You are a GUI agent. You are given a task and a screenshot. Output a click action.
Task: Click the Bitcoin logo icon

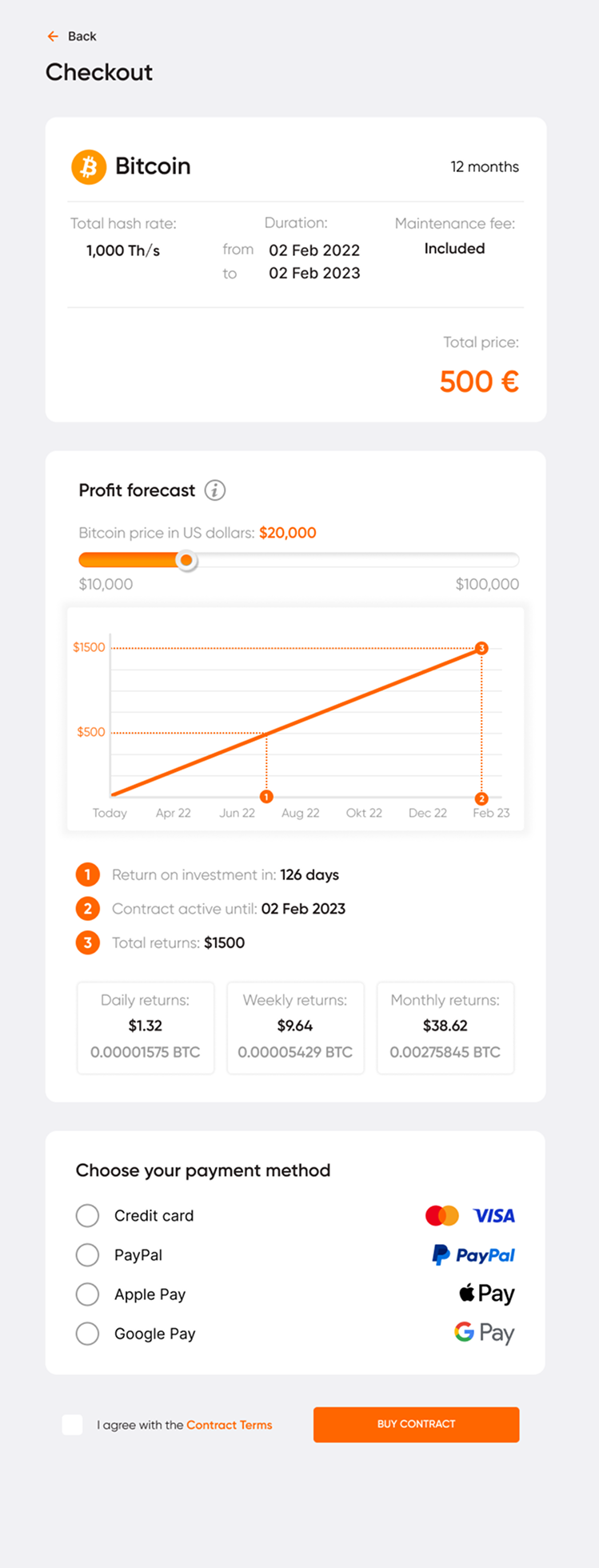(89, 166)
